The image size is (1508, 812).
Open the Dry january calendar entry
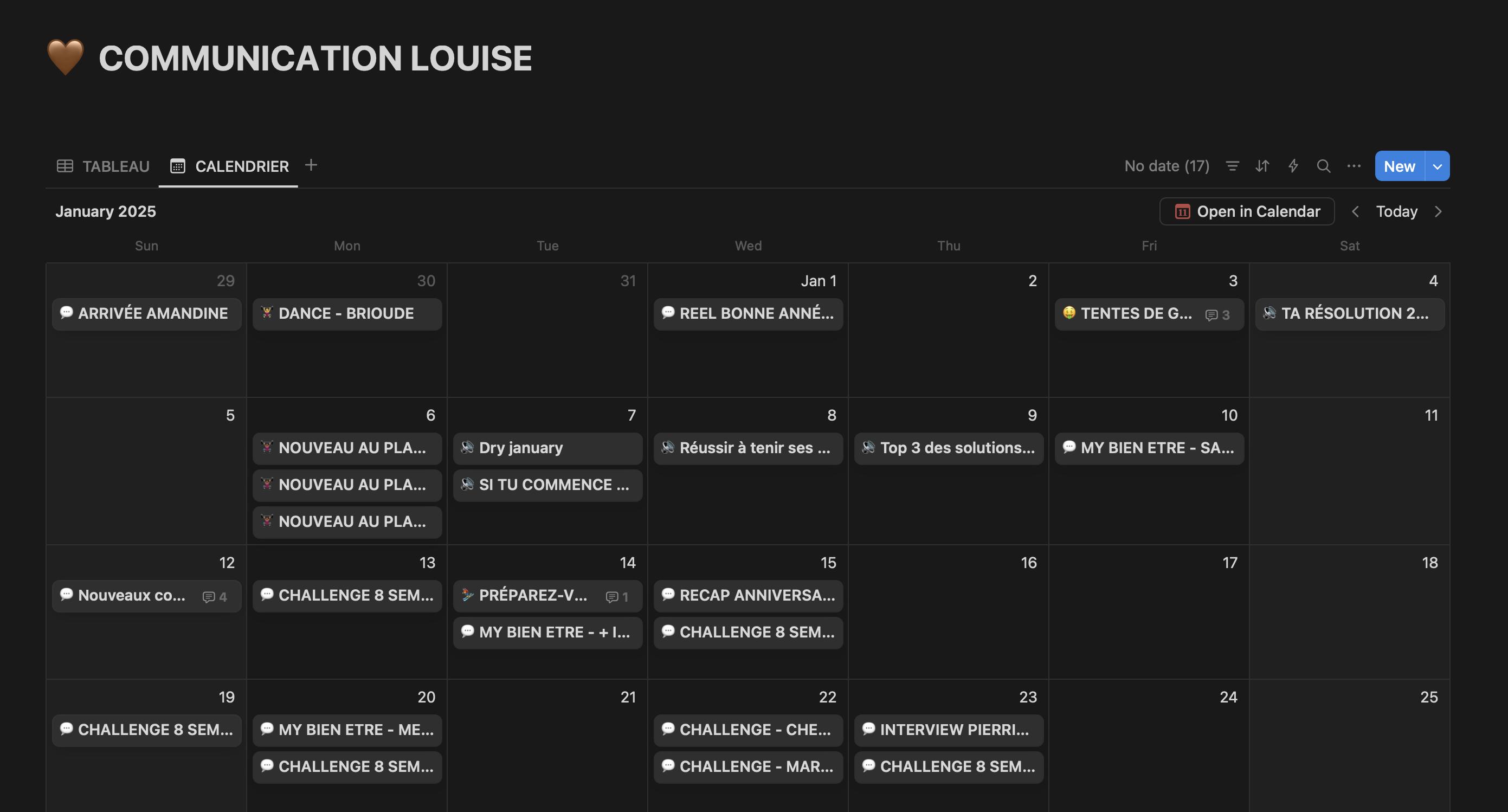click(x=547, y=448)
